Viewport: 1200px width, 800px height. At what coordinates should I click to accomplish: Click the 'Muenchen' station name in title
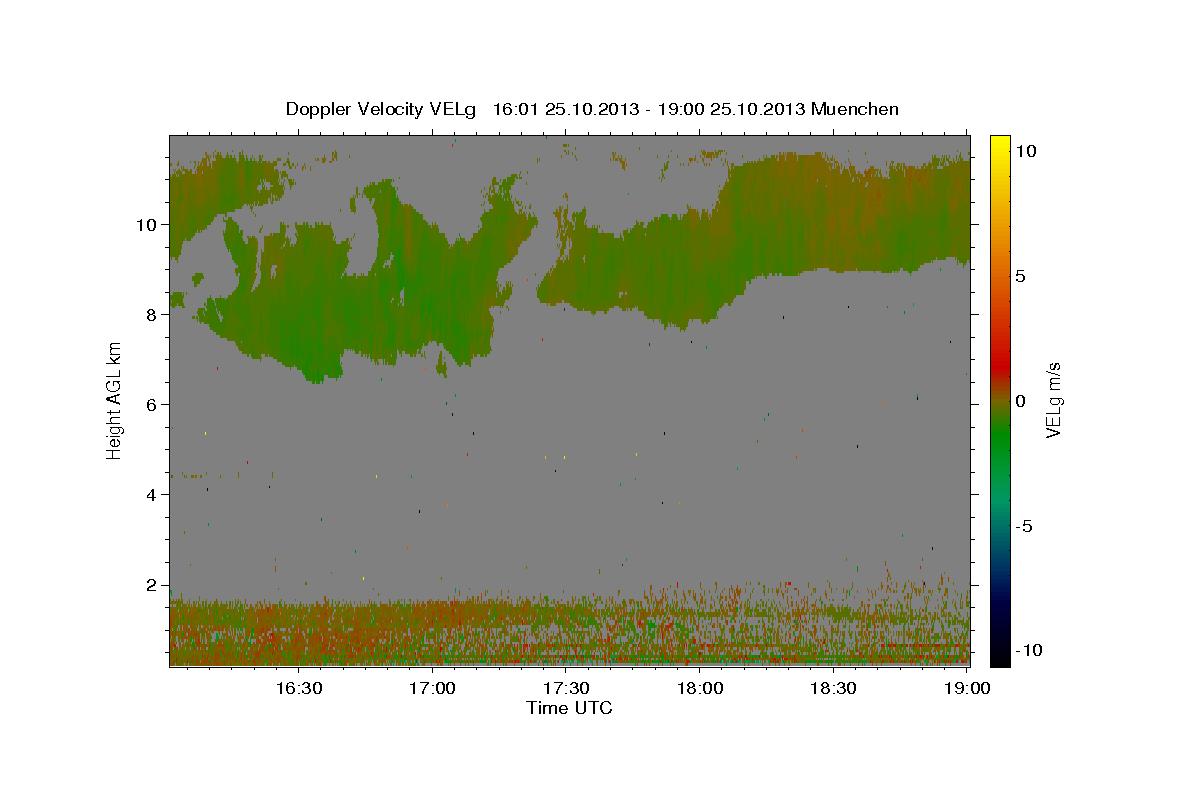856,109
